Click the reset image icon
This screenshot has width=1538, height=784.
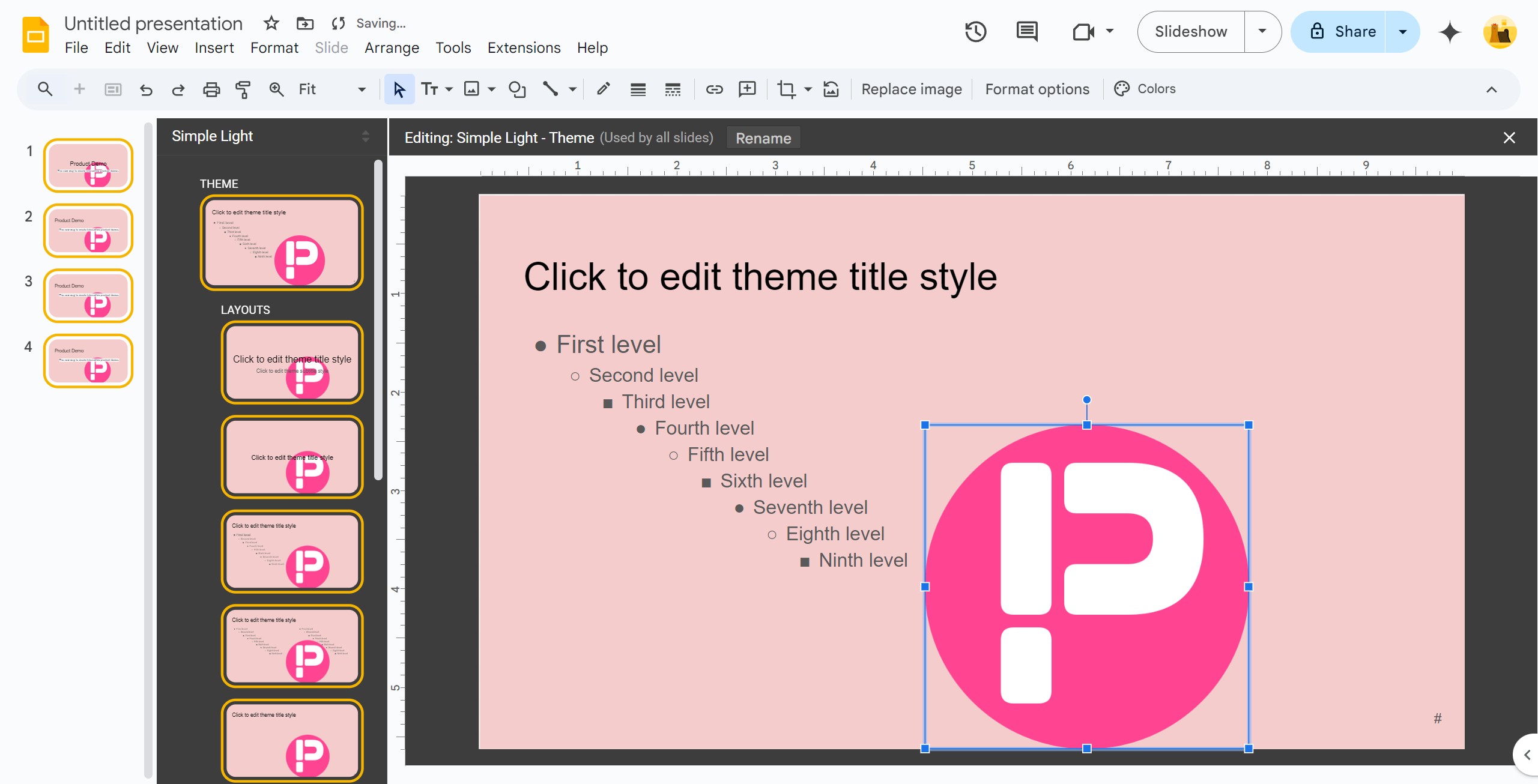[x=831, y=89]
